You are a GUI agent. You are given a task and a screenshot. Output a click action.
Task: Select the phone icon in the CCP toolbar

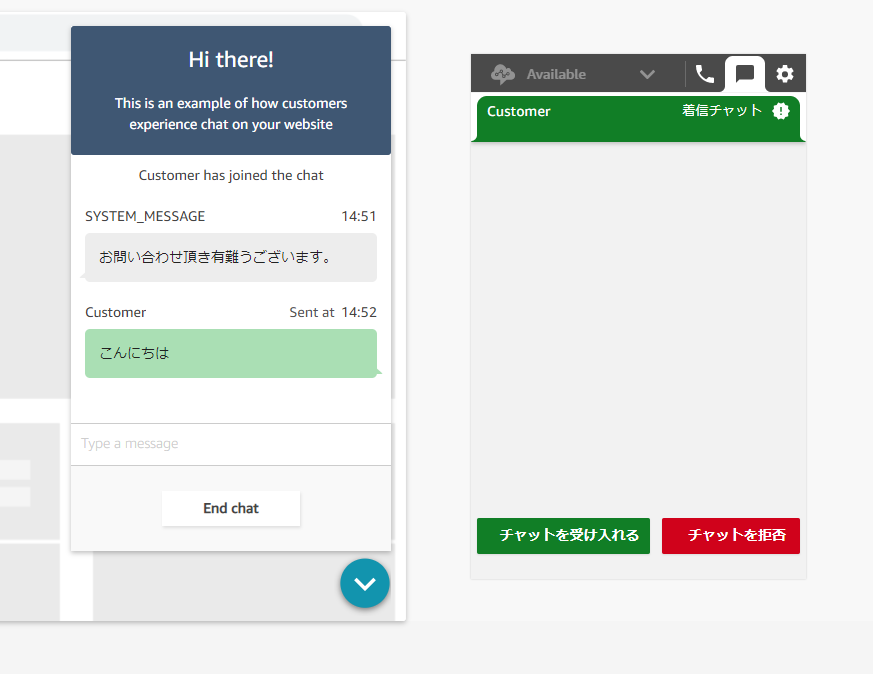[x=704, y=73]
